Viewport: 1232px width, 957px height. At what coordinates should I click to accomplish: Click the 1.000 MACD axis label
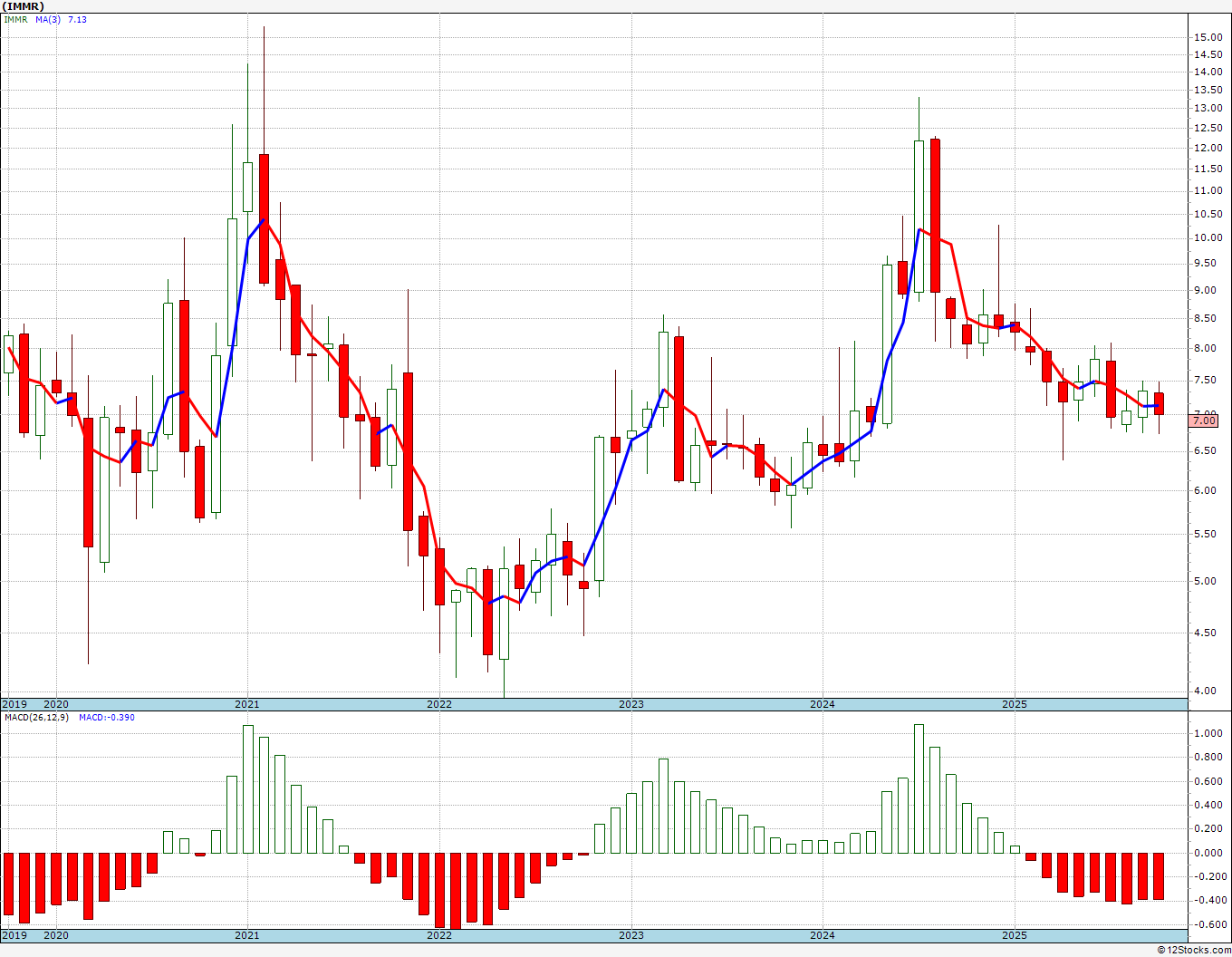click(1209, 733)
